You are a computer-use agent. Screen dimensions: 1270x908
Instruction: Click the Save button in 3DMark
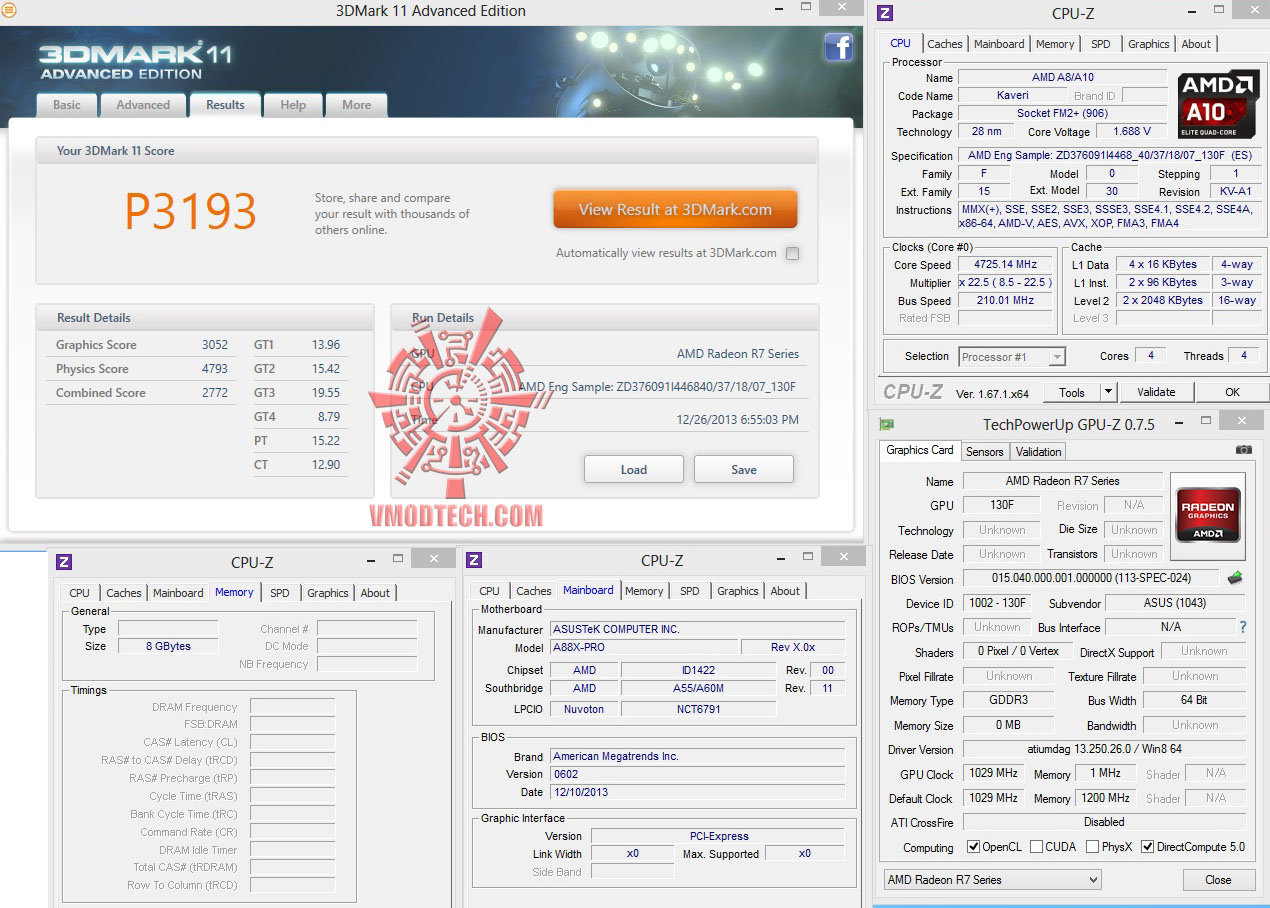744,469
